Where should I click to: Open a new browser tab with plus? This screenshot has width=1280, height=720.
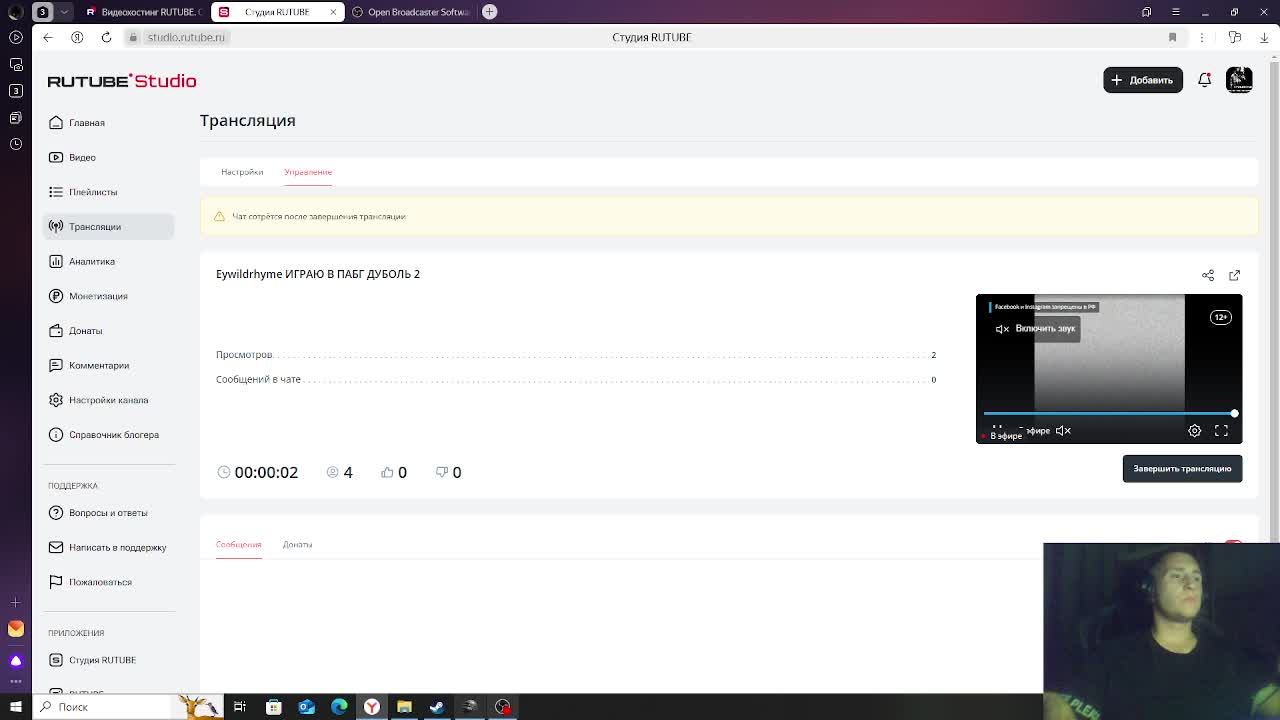point(490,12)
